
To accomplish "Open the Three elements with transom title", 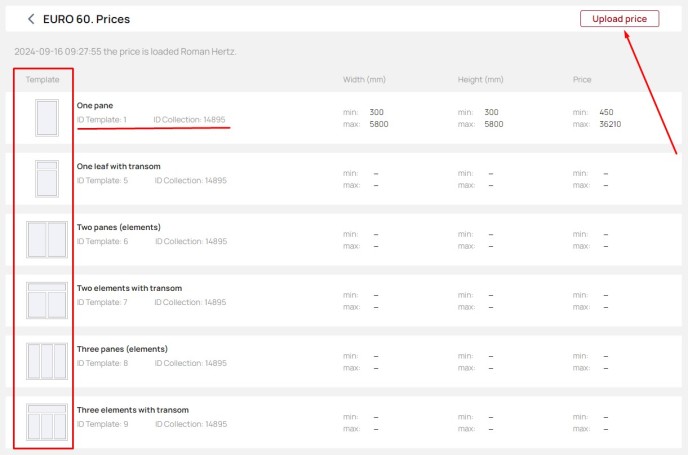I will (133, 410).
